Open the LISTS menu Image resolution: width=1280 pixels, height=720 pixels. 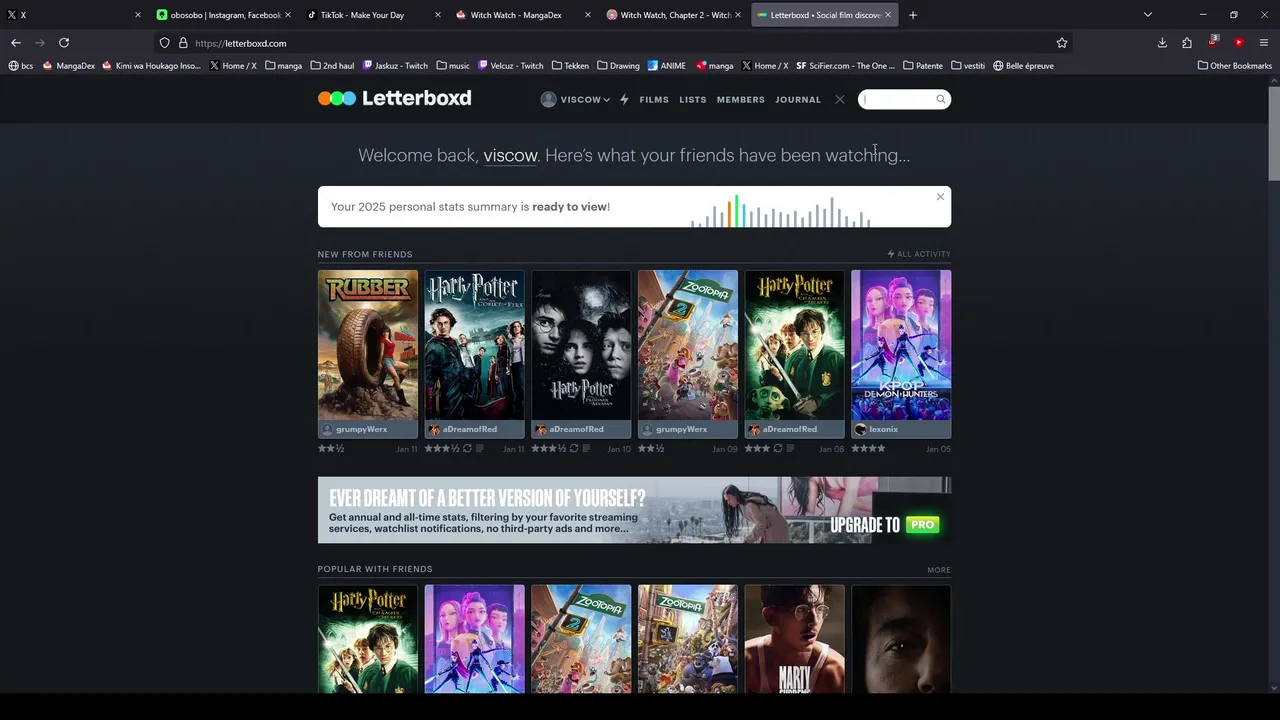(693, 99)
